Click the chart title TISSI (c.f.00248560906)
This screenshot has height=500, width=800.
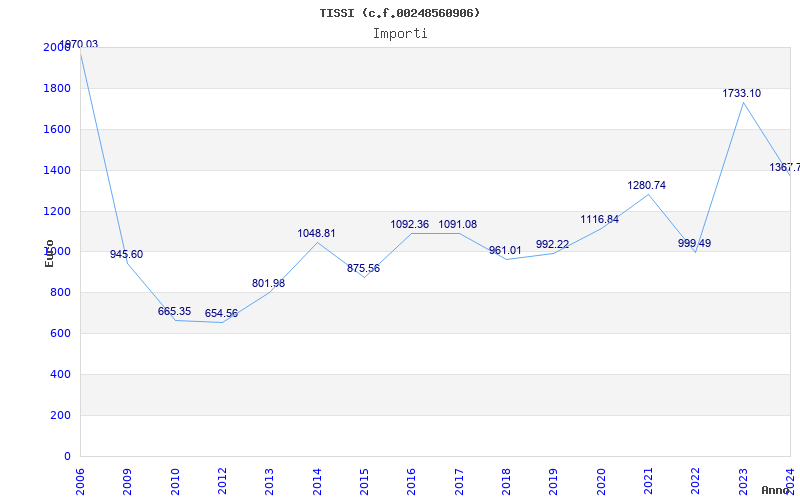coord(400,13)
